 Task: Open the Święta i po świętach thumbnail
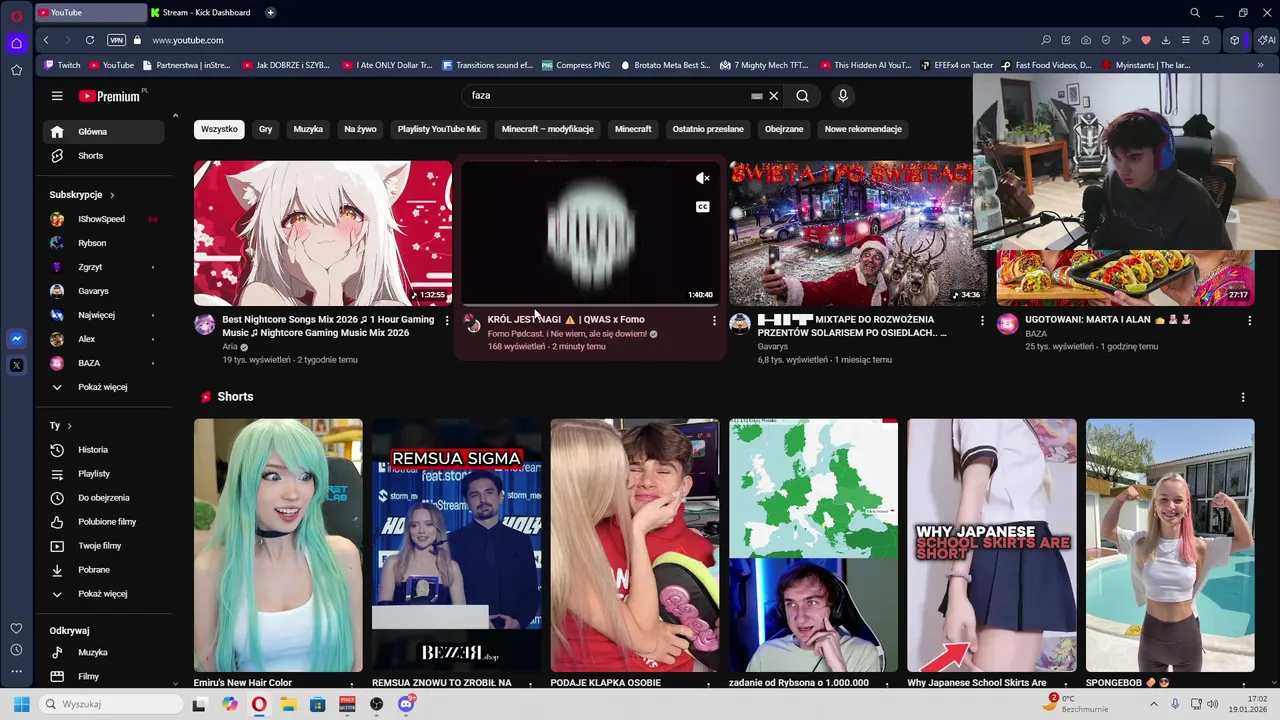click(x=850, y=233)
